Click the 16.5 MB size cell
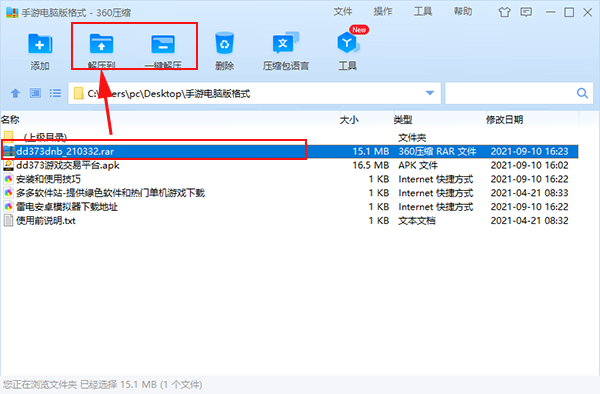Screen dimensions: 600x394 click(371, 165)
